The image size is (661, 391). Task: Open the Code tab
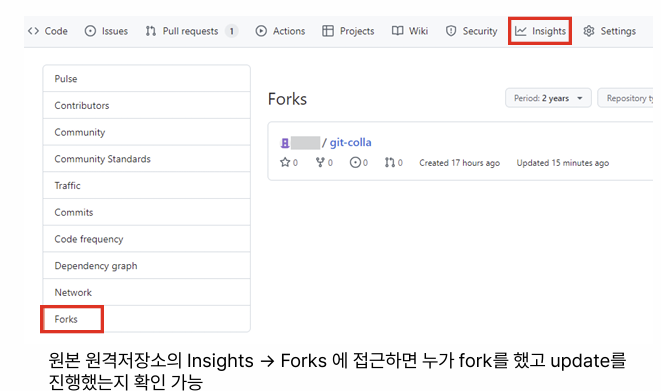[48, 31]
